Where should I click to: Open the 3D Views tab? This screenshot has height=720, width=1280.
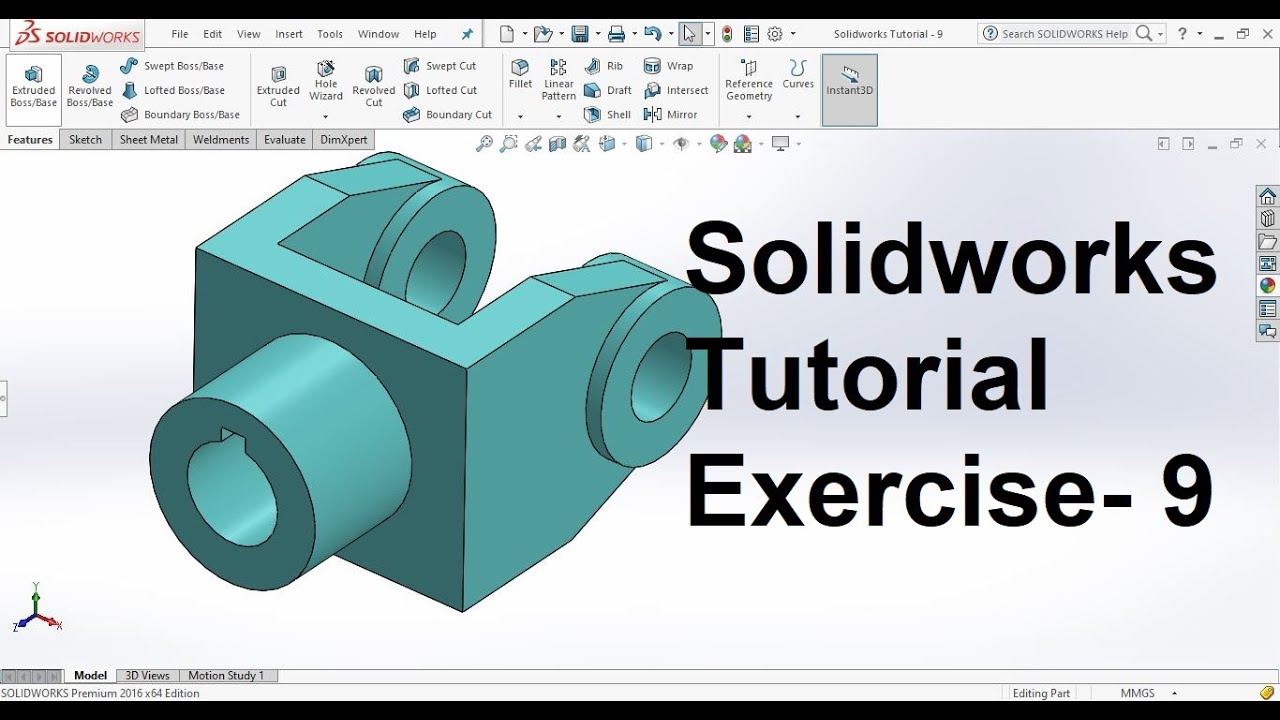[x=148, y=676]
